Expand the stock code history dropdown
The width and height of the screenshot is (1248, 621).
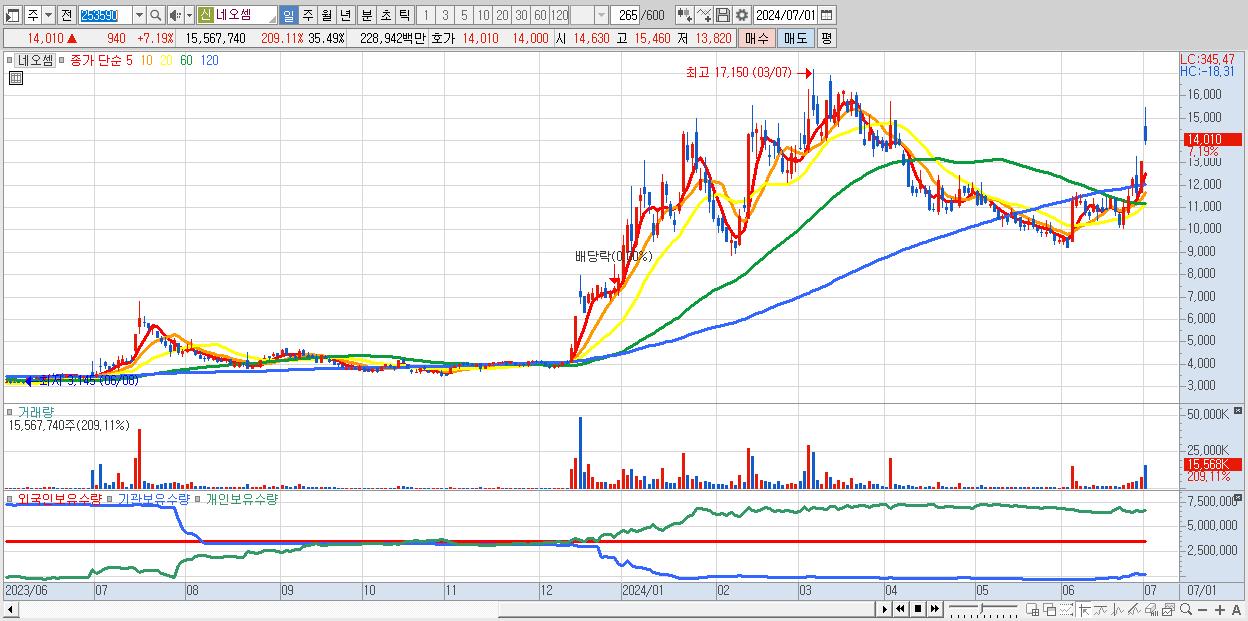(x=139, y=15)
